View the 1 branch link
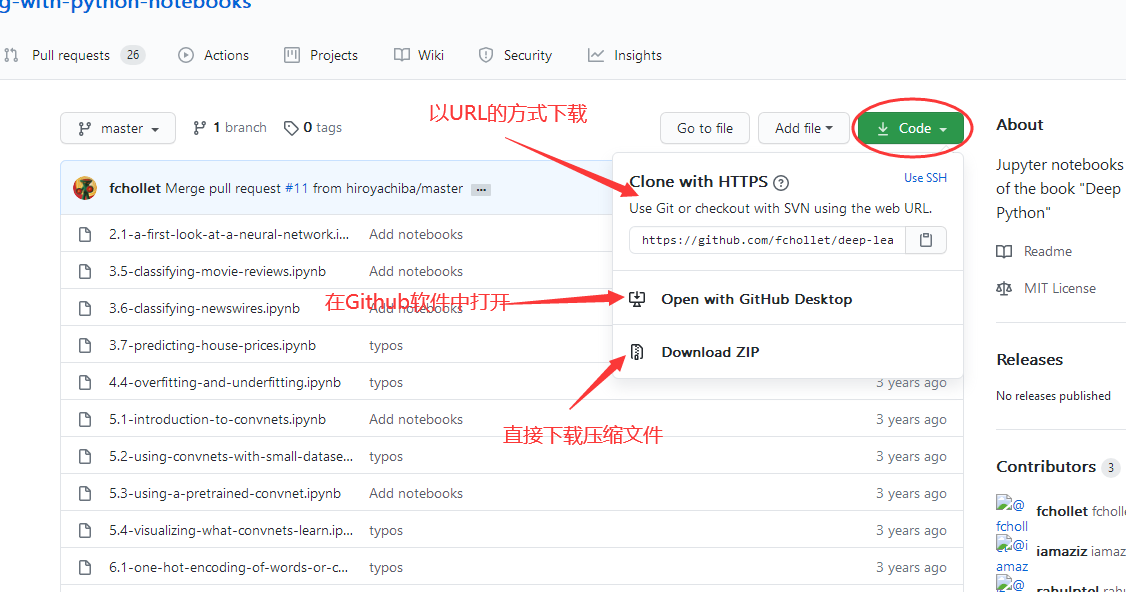The width and height of the screenshot is (1126, 592). [230, 128]
